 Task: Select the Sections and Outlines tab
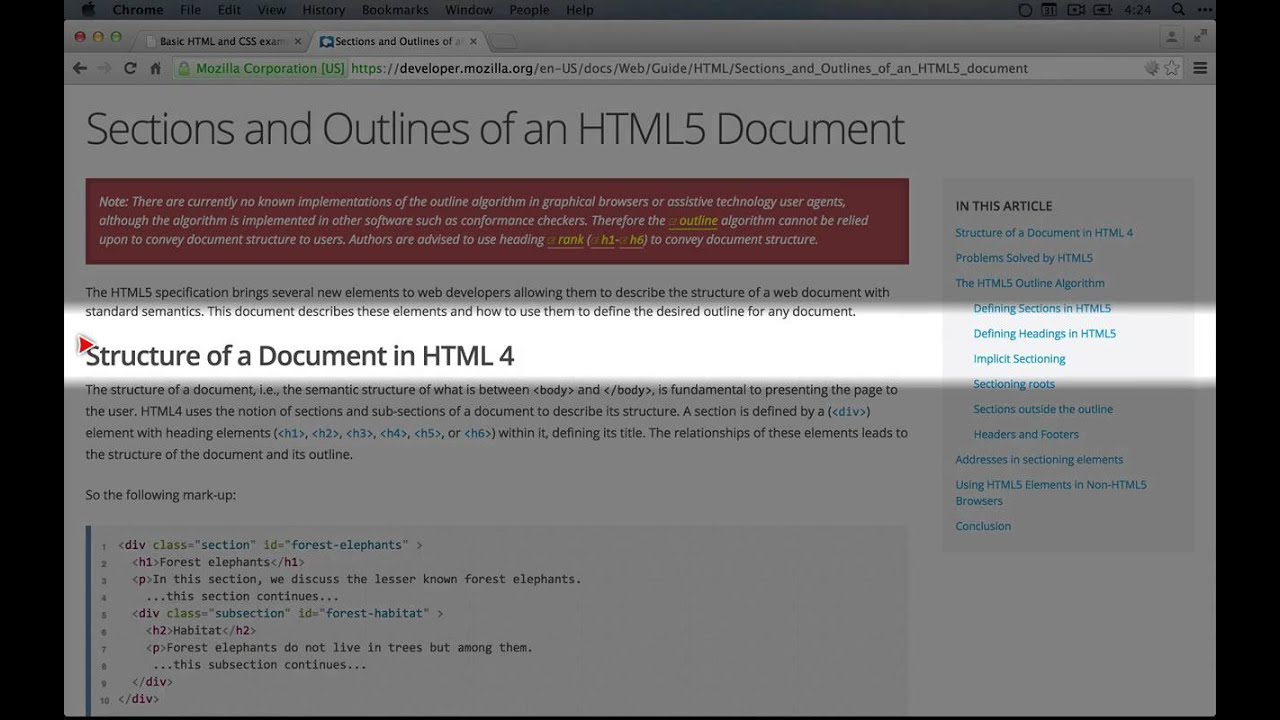(399, 42)
